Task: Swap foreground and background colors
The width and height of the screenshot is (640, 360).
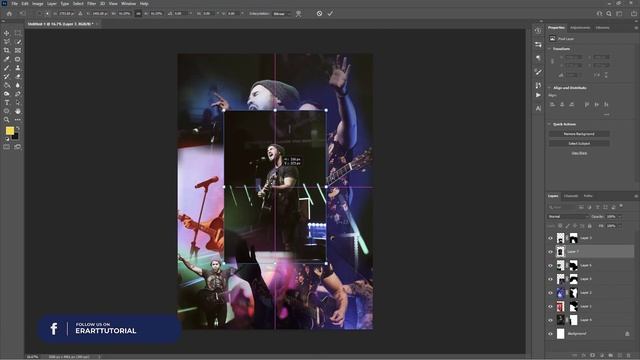Action: tap(18, 128)
